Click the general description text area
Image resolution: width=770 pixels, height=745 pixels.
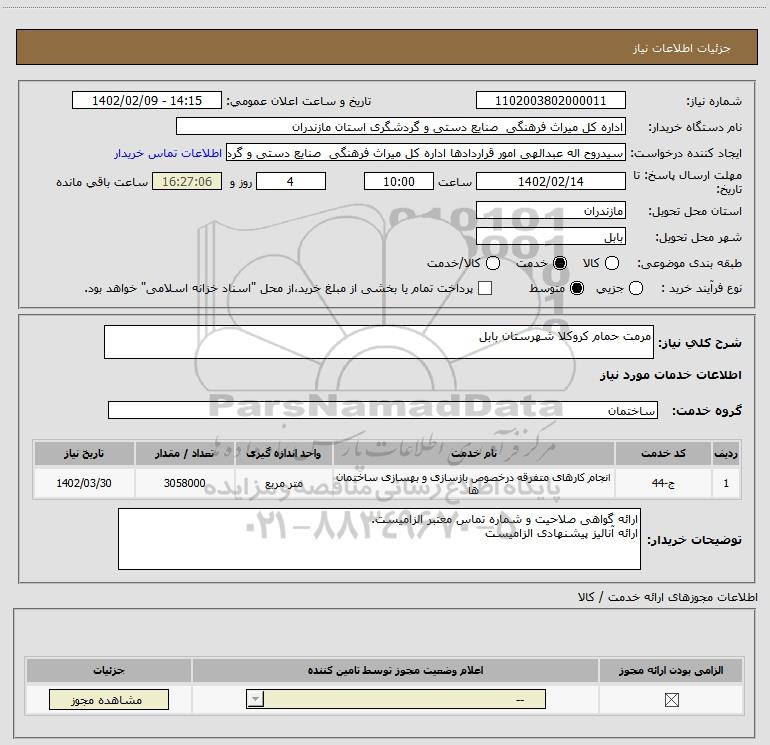[379, 342]
